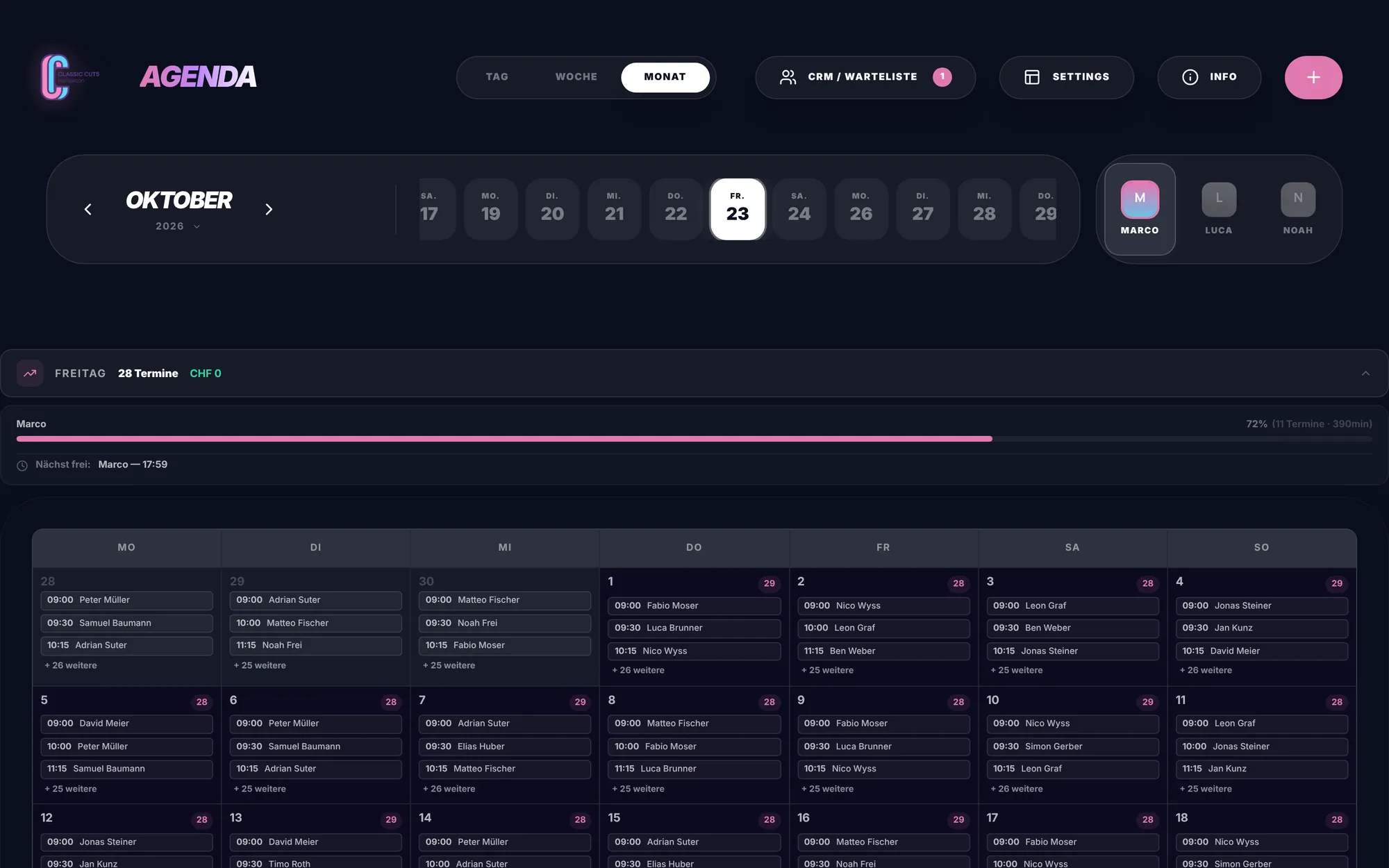Click Marco's pink utilization progress bar
The width and height of the screenshot is (1389, 868).
pyautogui.click(x=504, y=439)
